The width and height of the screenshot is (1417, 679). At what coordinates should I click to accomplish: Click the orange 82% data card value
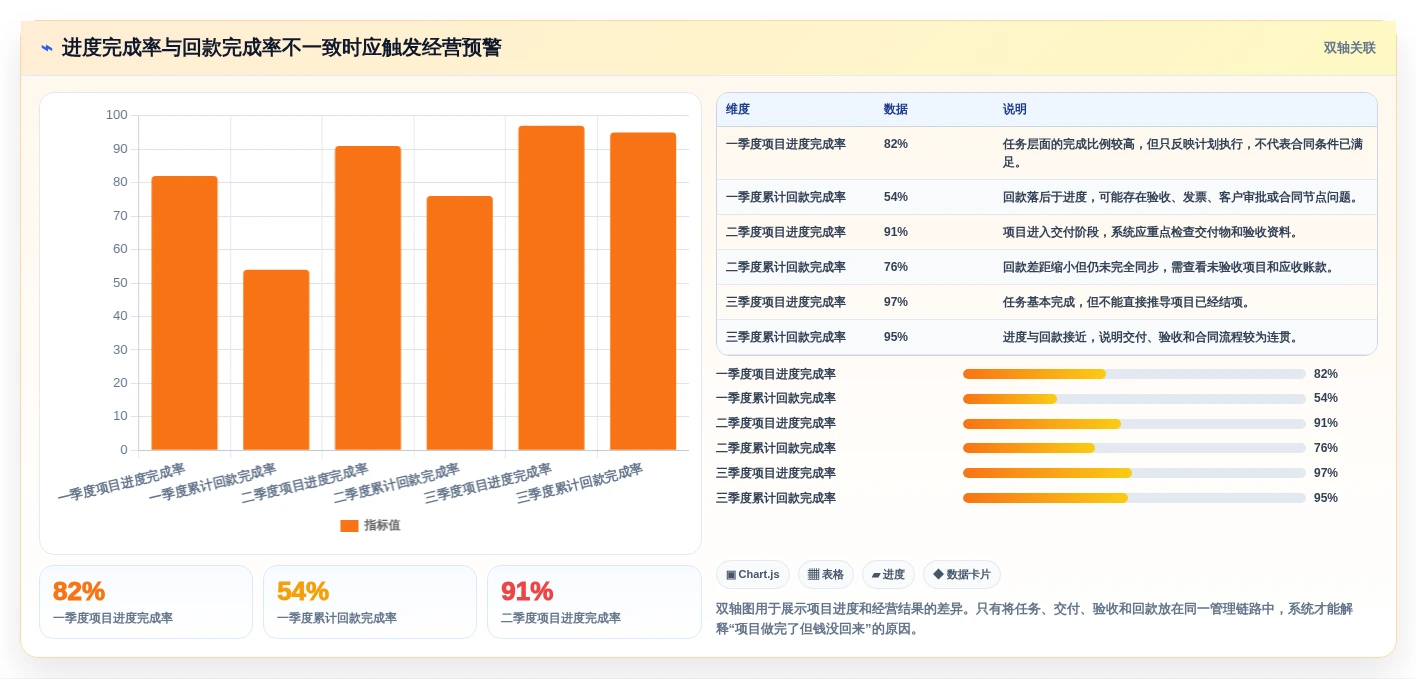click(x=79, y=592)
